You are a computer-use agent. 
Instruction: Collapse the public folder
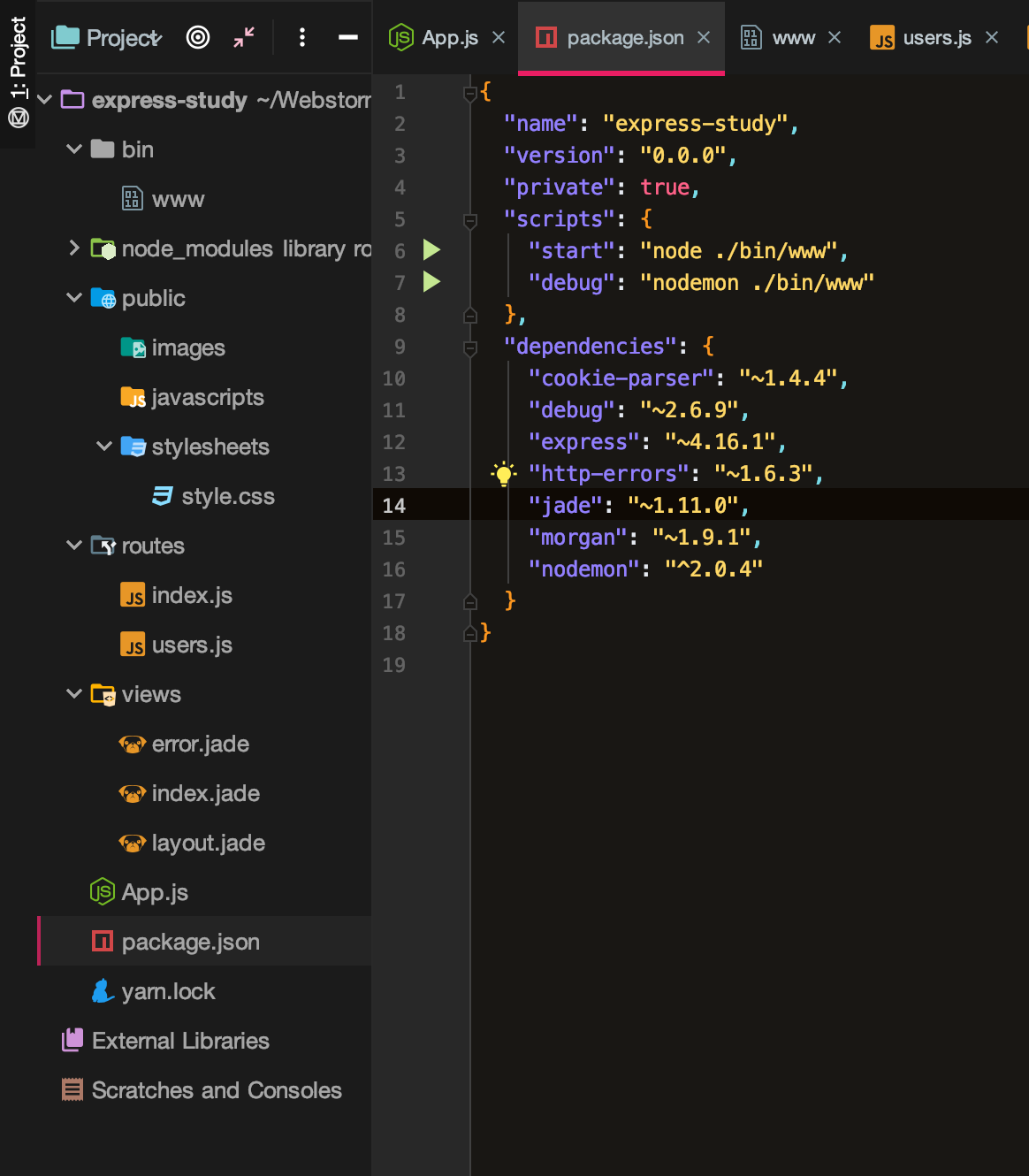pyautogui.click(x=74, y=298)
